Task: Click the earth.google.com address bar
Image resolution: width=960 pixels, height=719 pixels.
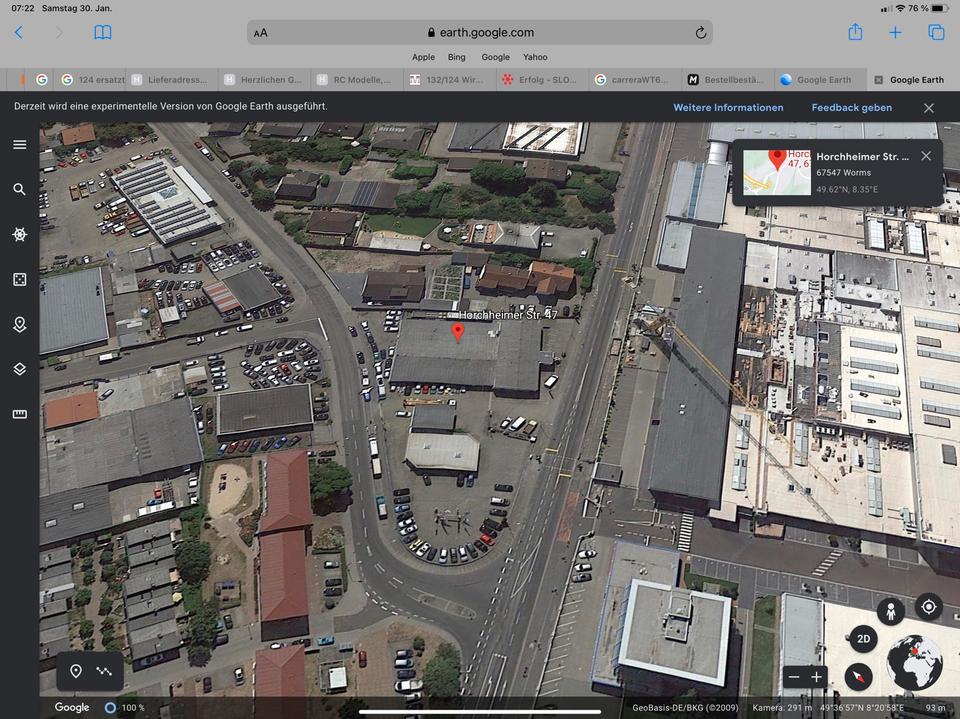Action: click(480, 32)
